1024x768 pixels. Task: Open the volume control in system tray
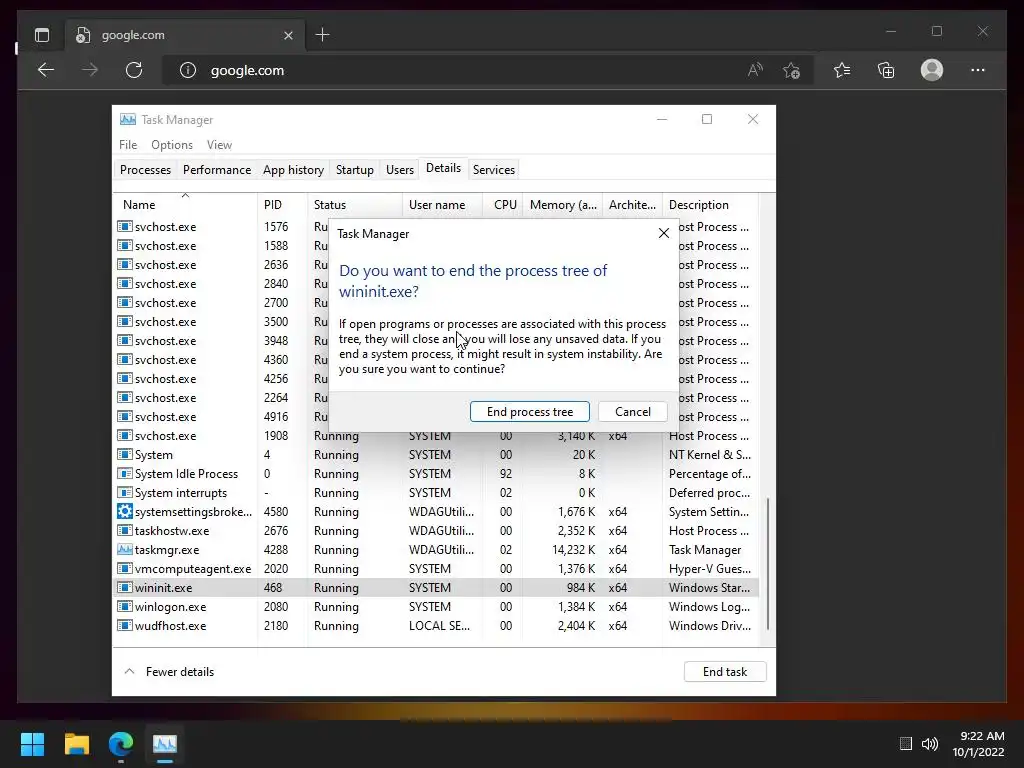pos(930,743)
